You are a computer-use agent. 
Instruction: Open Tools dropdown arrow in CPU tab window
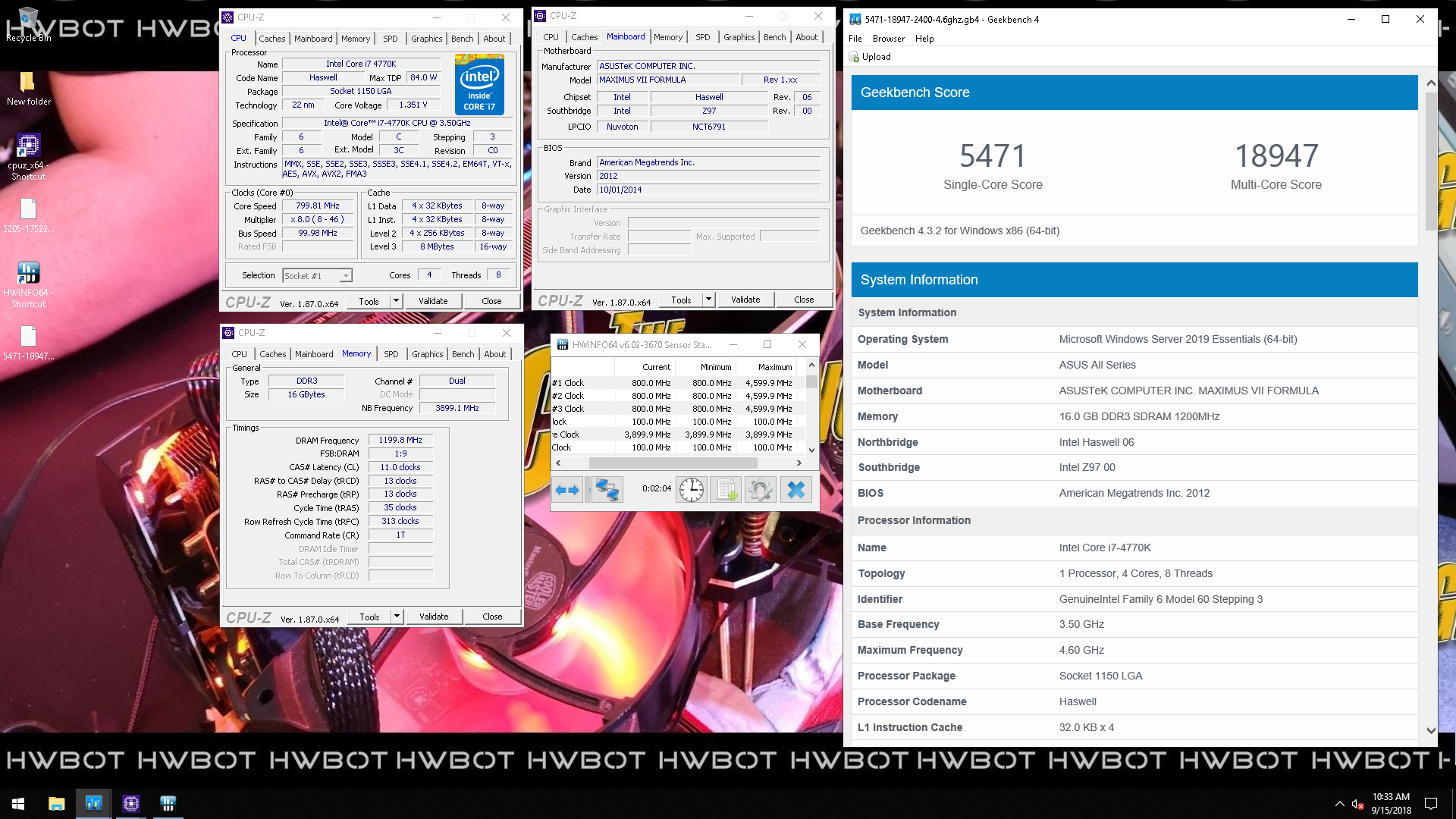pos(396,301)
